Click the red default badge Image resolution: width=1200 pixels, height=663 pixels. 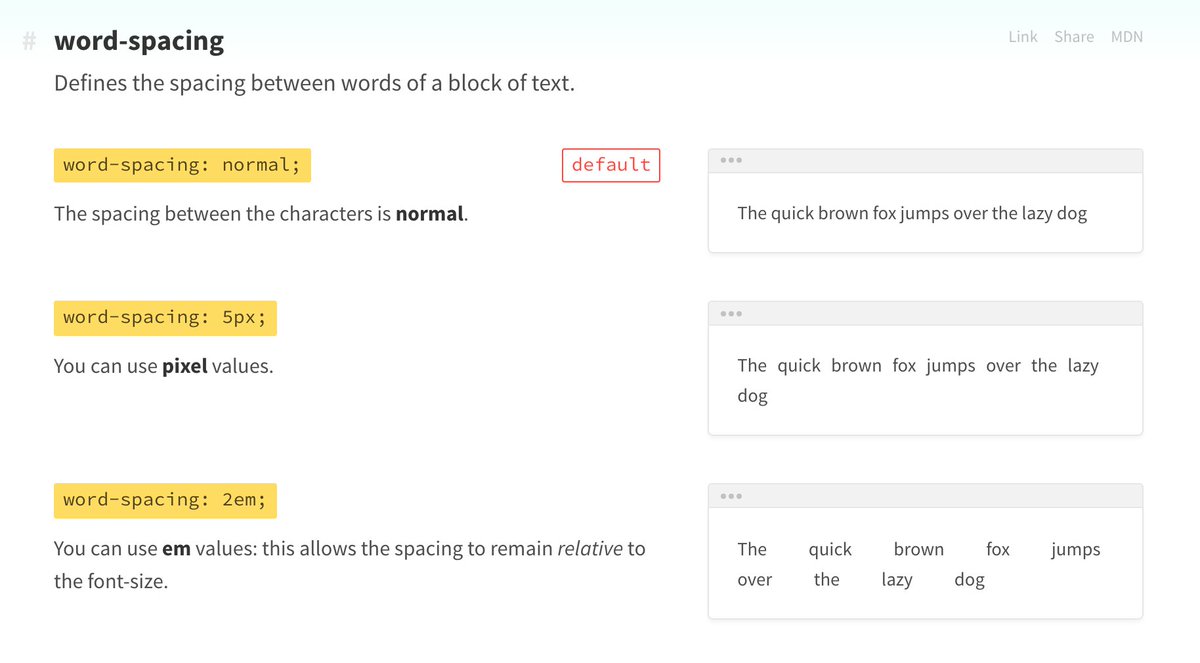pyautogui.click(x=611, y=165)
